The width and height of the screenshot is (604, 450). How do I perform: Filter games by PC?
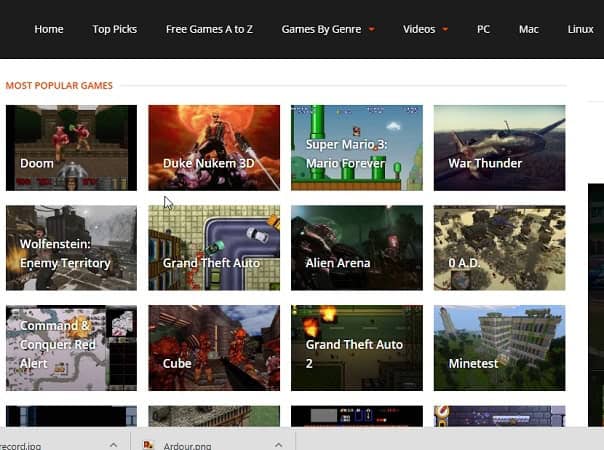(483, 29)
